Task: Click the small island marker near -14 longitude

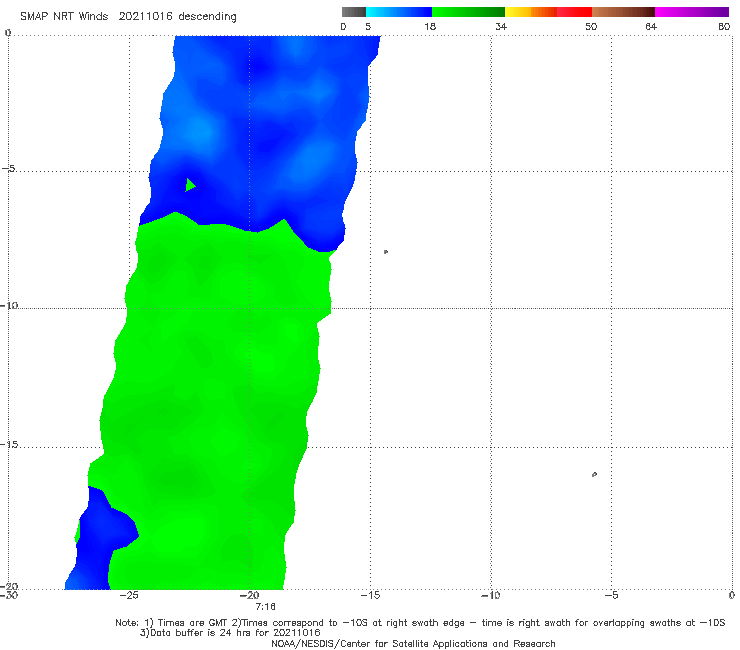Action: click(x=386, y=252)
